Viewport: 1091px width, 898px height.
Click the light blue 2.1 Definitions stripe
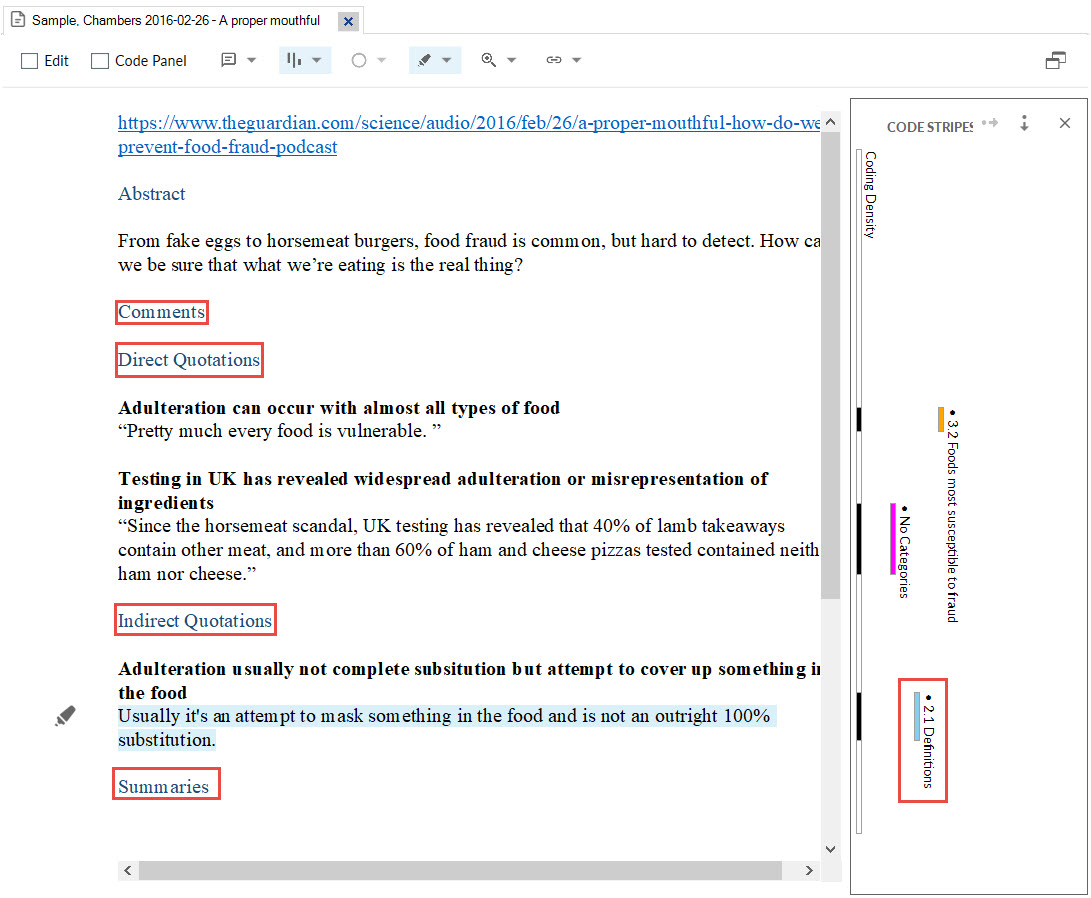point(916,716)
